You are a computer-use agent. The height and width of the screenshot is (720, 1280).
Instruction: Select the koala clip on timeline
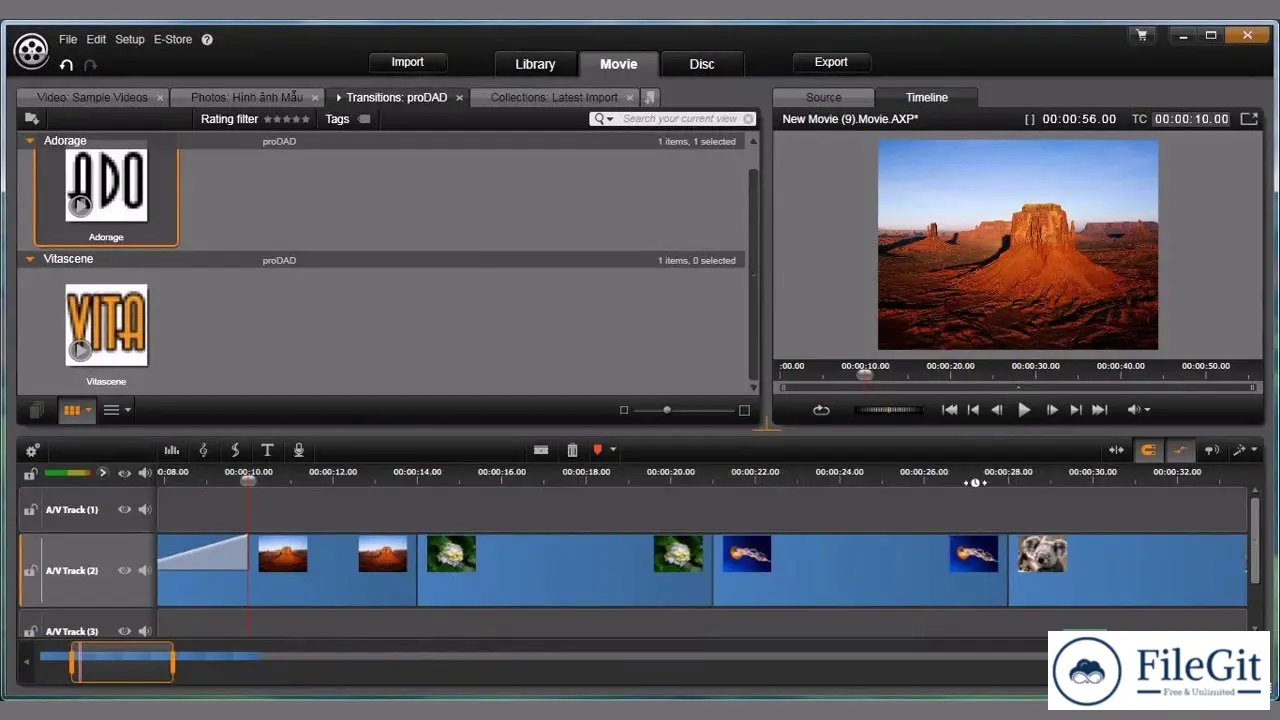[x=1127, y=570]
